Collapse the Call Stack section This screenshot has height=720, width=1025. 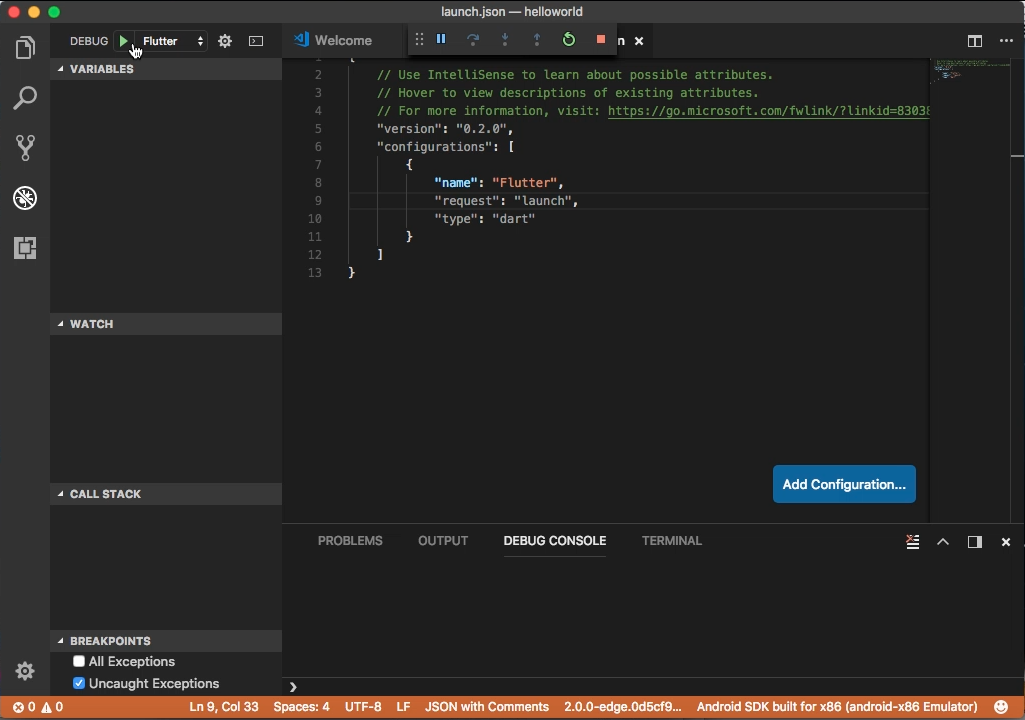coord(166,494)
